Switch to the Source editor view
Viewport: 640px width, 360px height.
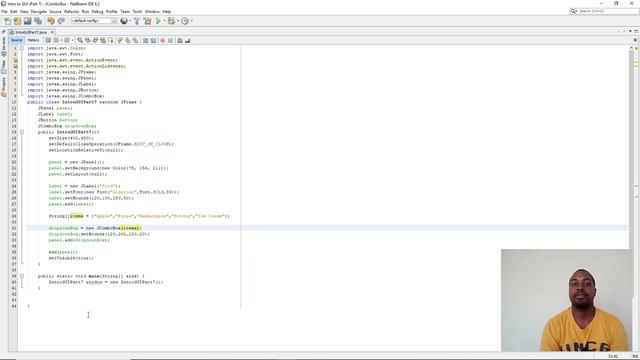[17, 40]
